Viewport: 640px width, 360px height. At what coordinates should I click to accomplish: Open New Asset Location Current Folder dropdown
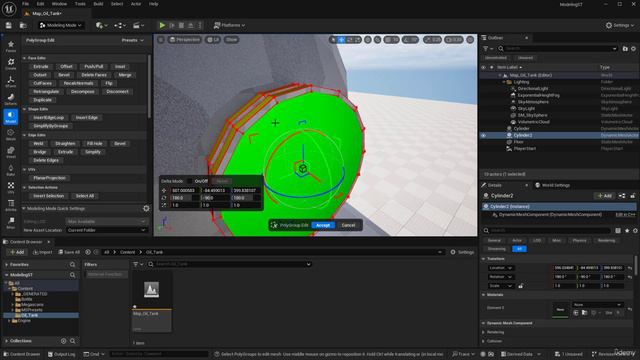[x=107, y=230]
